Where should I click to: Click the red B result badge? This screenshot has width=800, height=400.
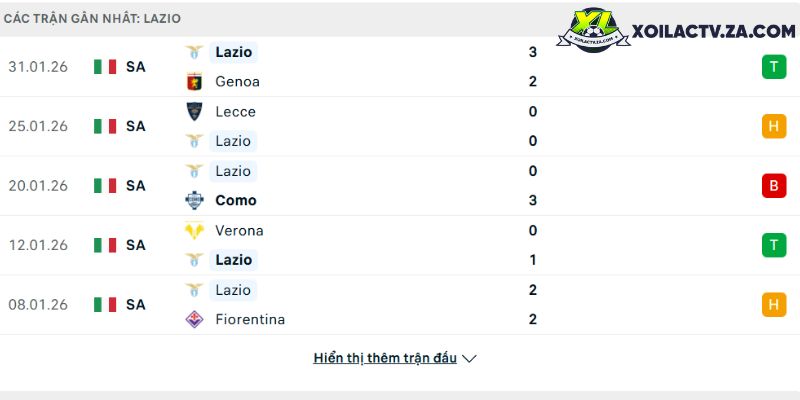point(774,186)
